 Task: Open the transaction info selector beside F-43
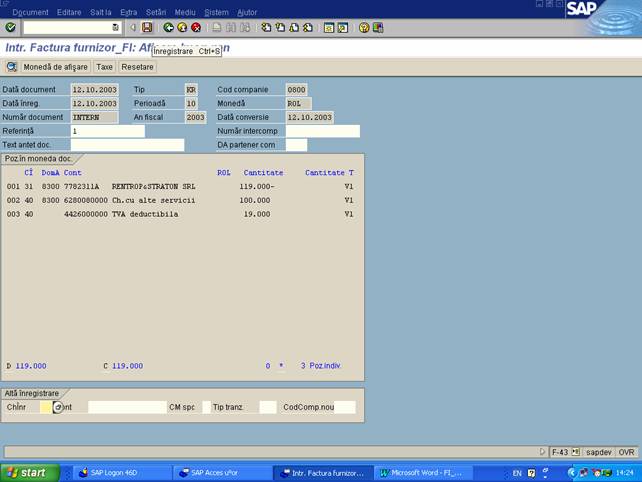[x=577, y=452]
